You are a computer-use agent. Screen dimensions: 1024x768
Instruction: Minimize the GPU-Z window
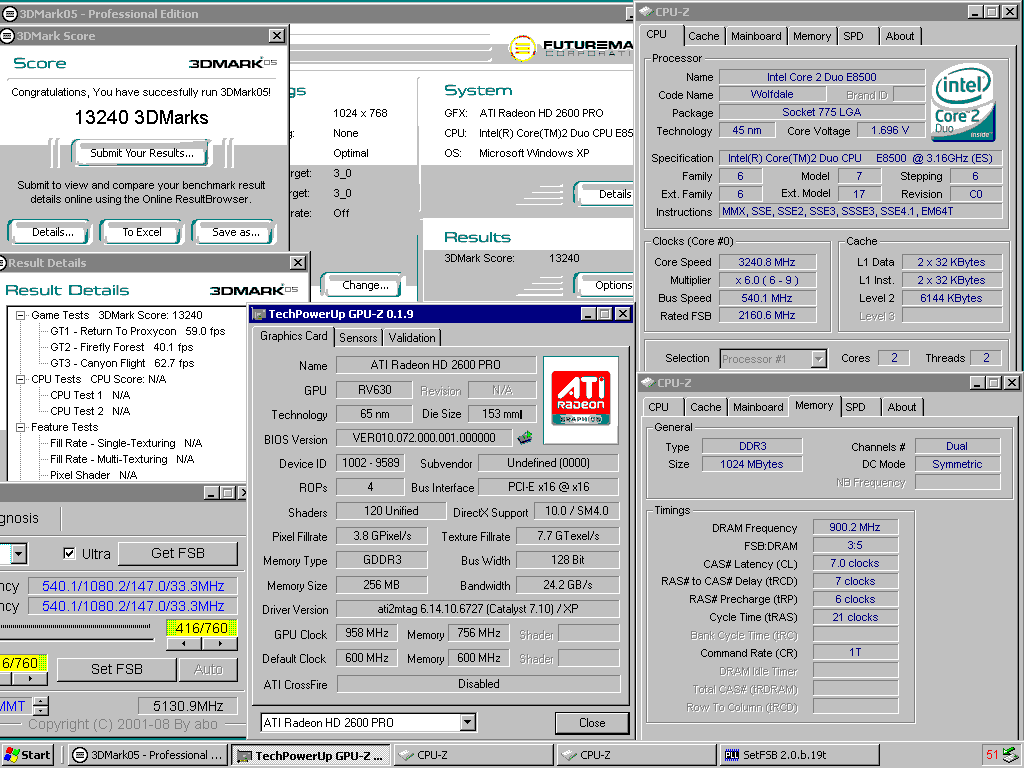(588, 314)
